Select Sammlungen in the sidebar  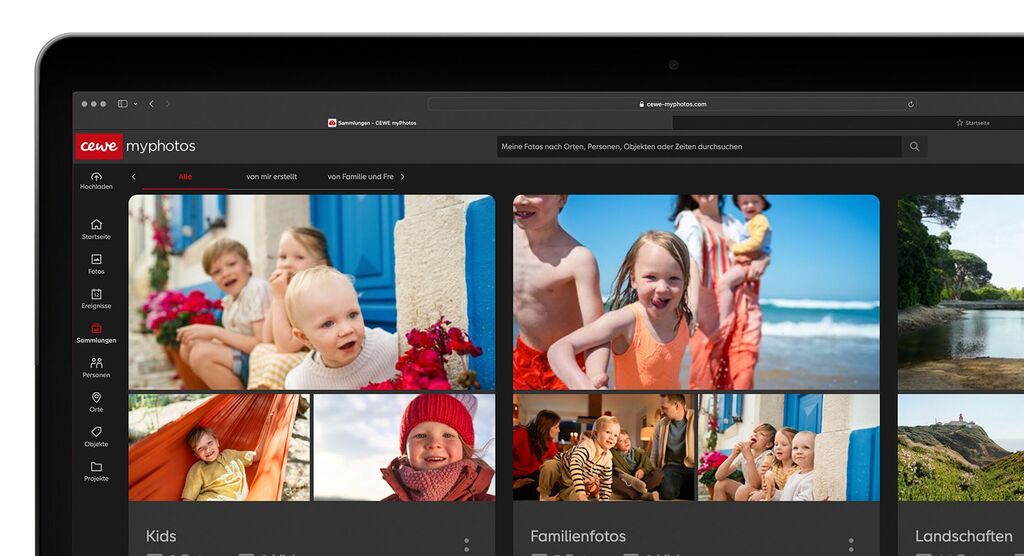(96, 333)
